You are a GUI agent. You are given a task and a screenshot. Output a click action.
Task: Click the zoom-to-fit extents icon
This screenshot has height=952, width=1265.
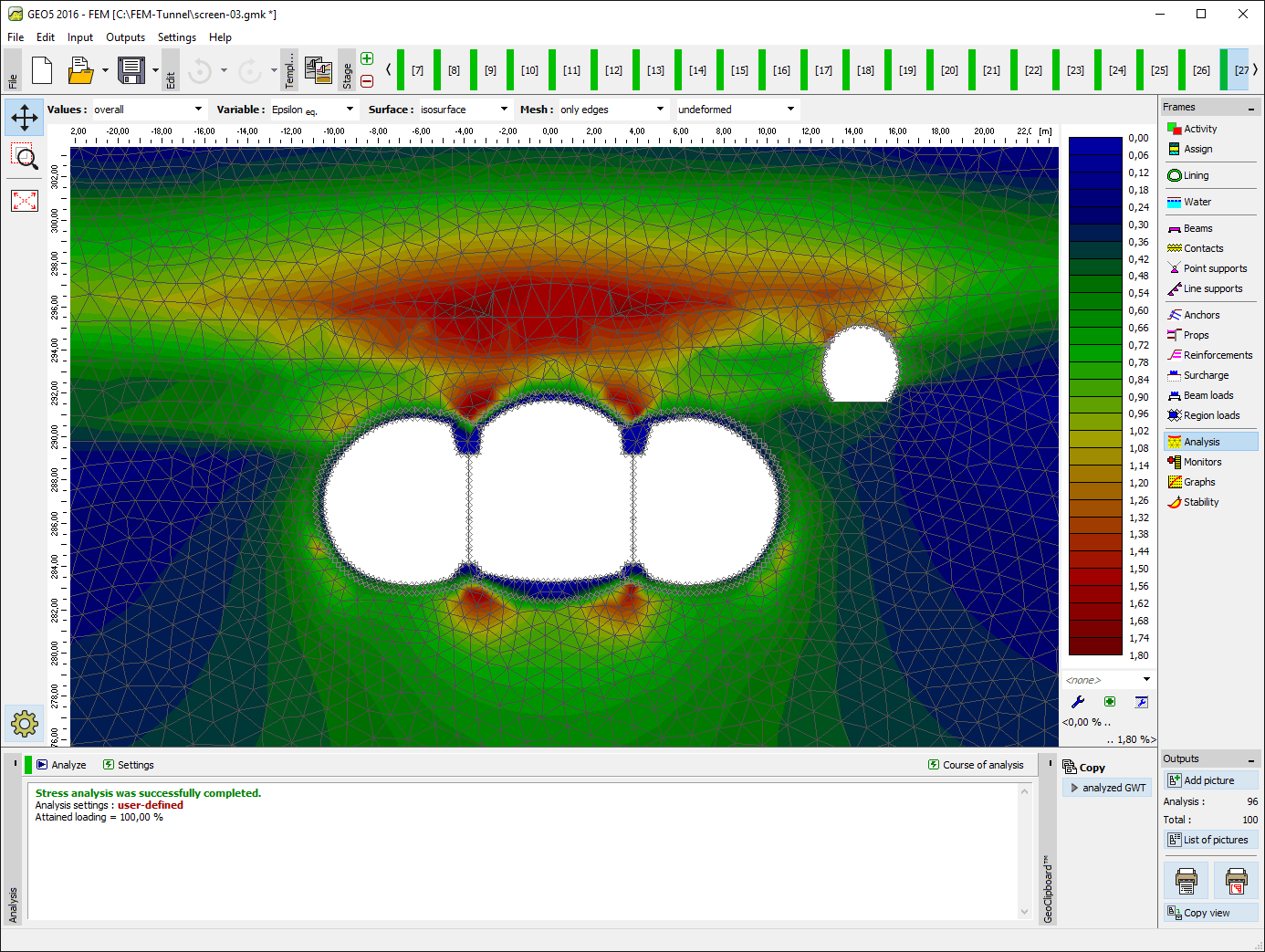25,201
